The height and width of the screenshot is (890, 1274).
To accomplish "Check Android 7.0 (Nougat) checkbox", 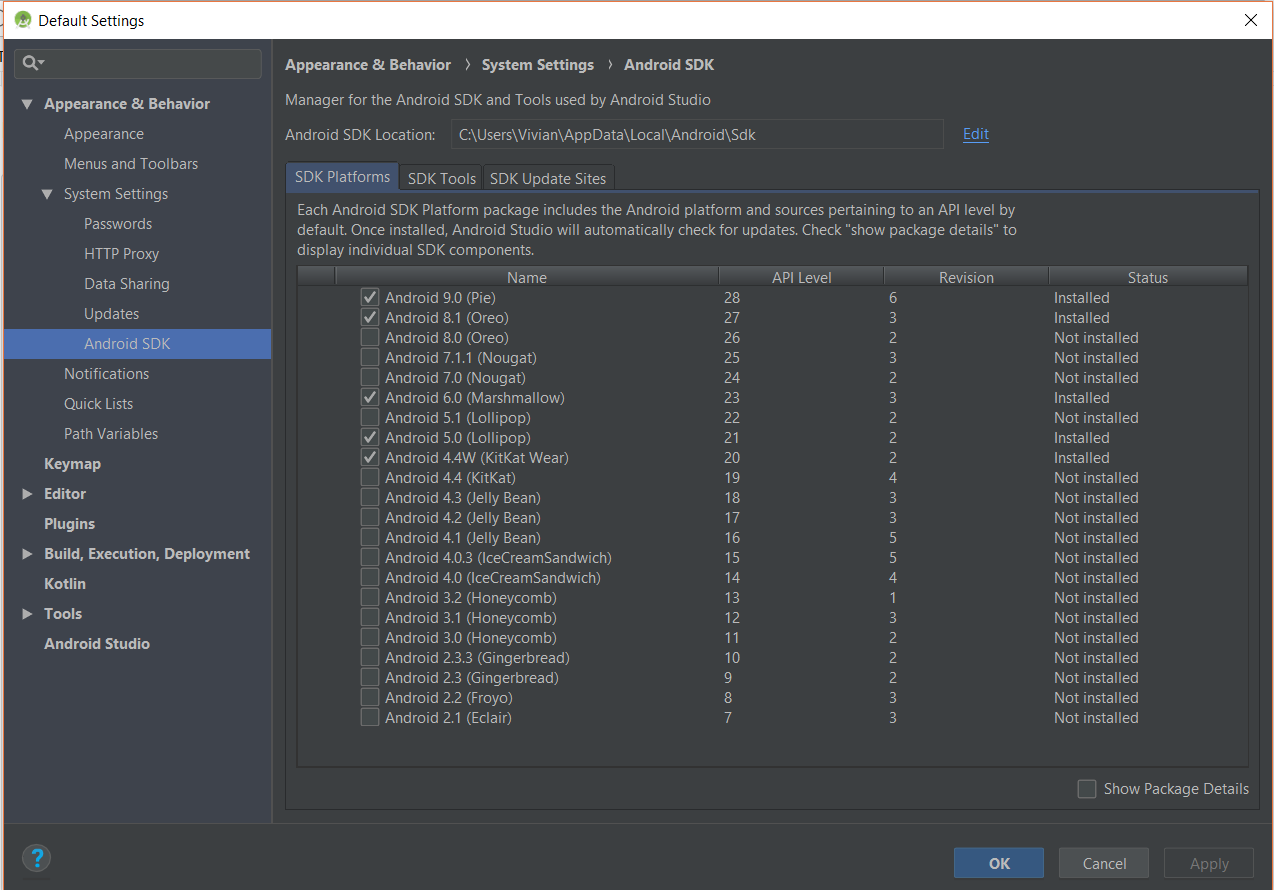I will 370,377.
